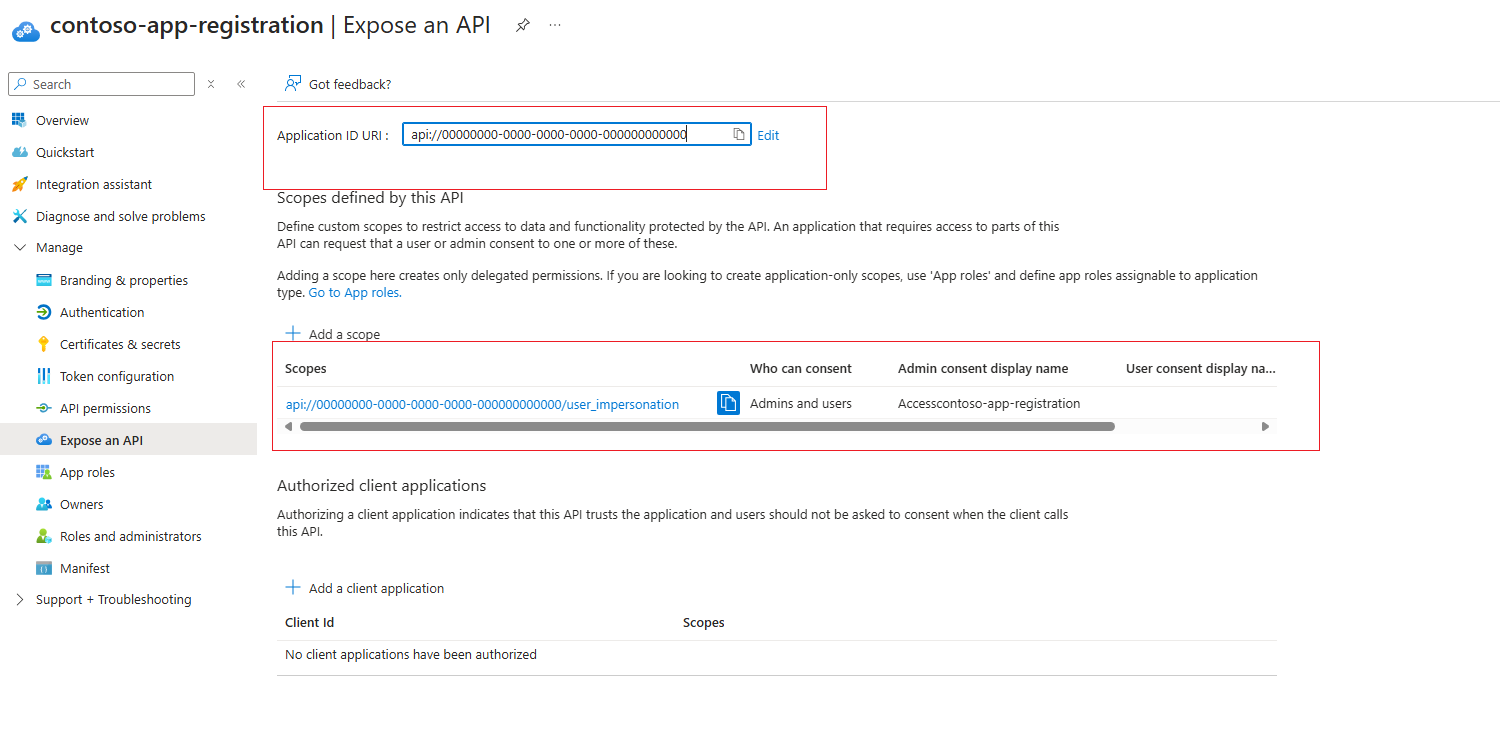Click the plus icon beside Add a scope
The width and height of the screenshot is (1500, 731).
[293, 334]
